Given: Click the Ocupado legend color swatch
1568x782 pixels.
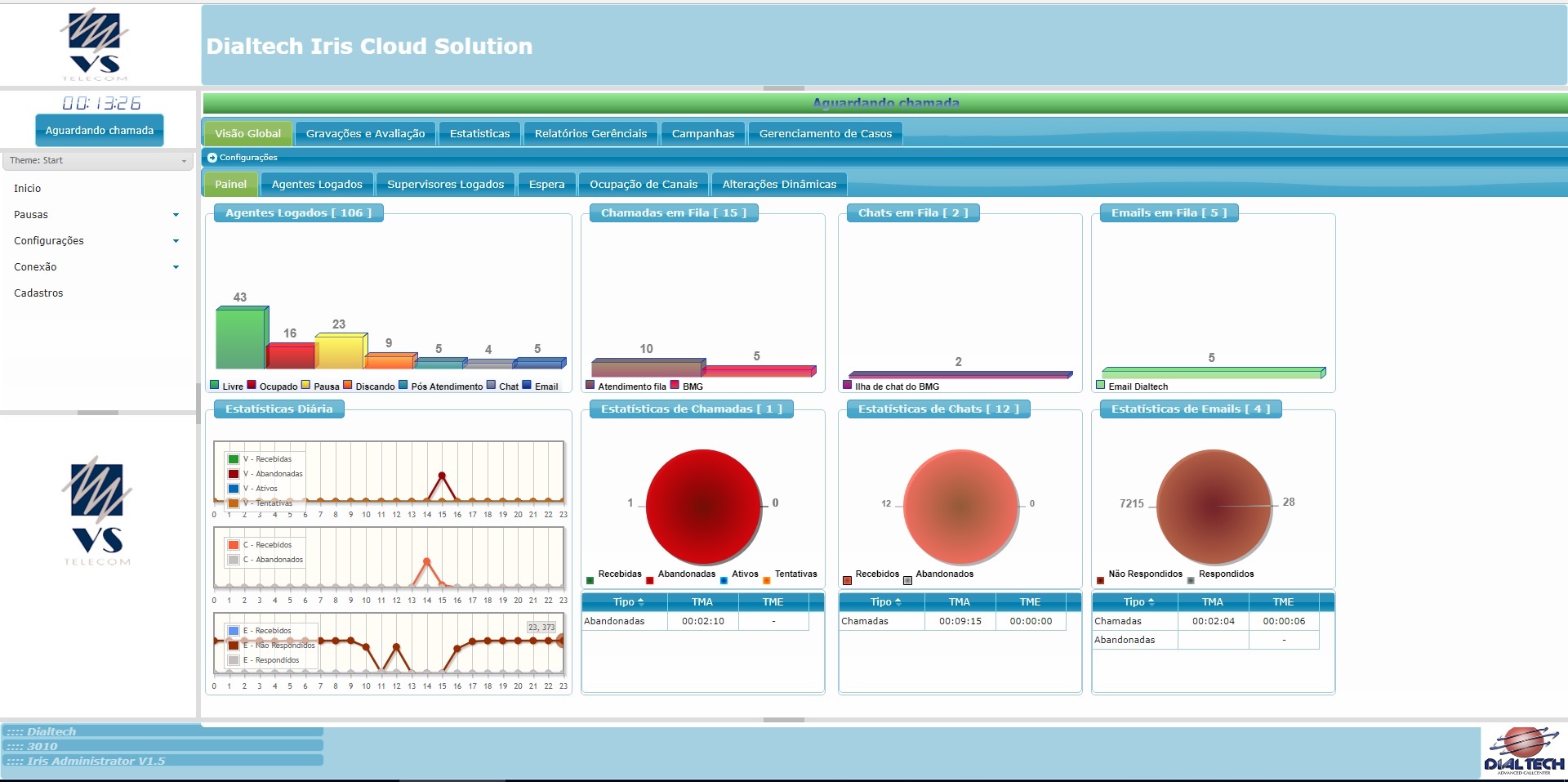Looking at the screenshot, I should 252,385.
